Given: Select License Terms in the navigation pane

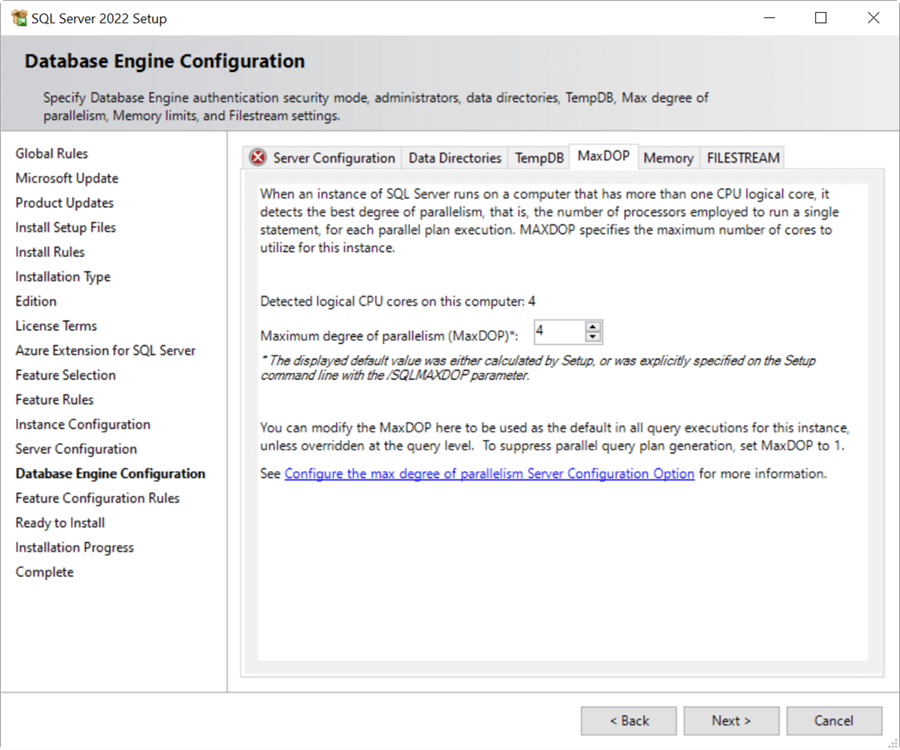Looking at the screenshot, I should coord(57,325).
